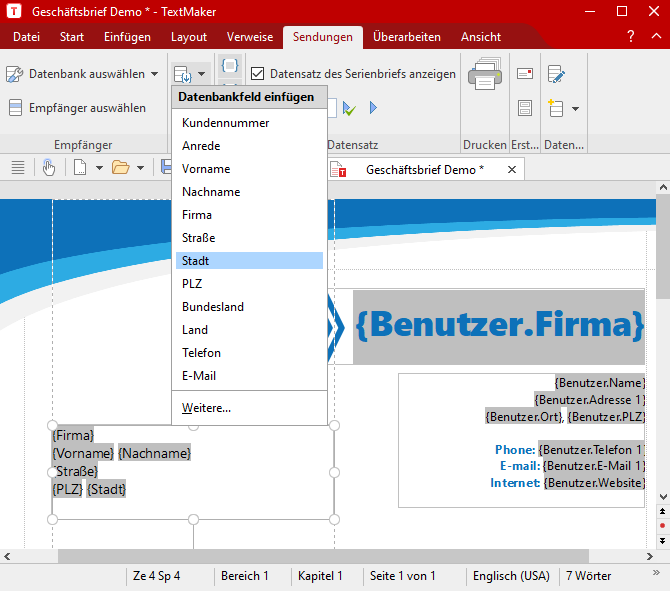Insert the Kundennummer field
The image size is (670, 591).
[x=249, y=123]
